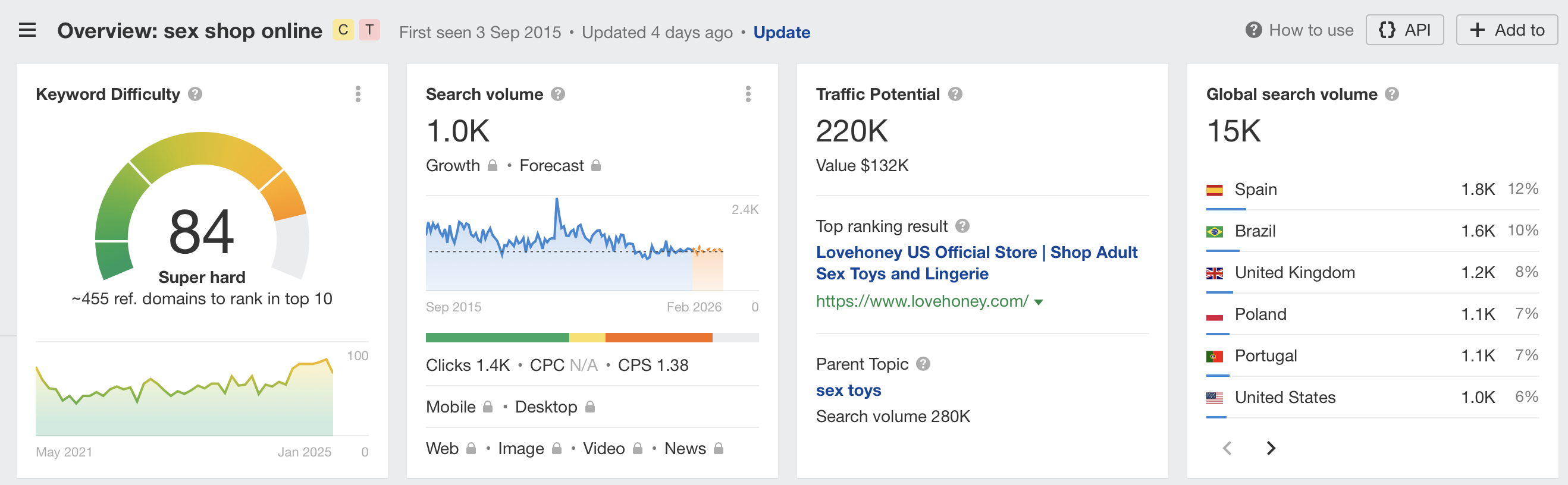This screenshot has width=1568, height=485.
Task: Click the Add to button
Action: pos(1506,30)
